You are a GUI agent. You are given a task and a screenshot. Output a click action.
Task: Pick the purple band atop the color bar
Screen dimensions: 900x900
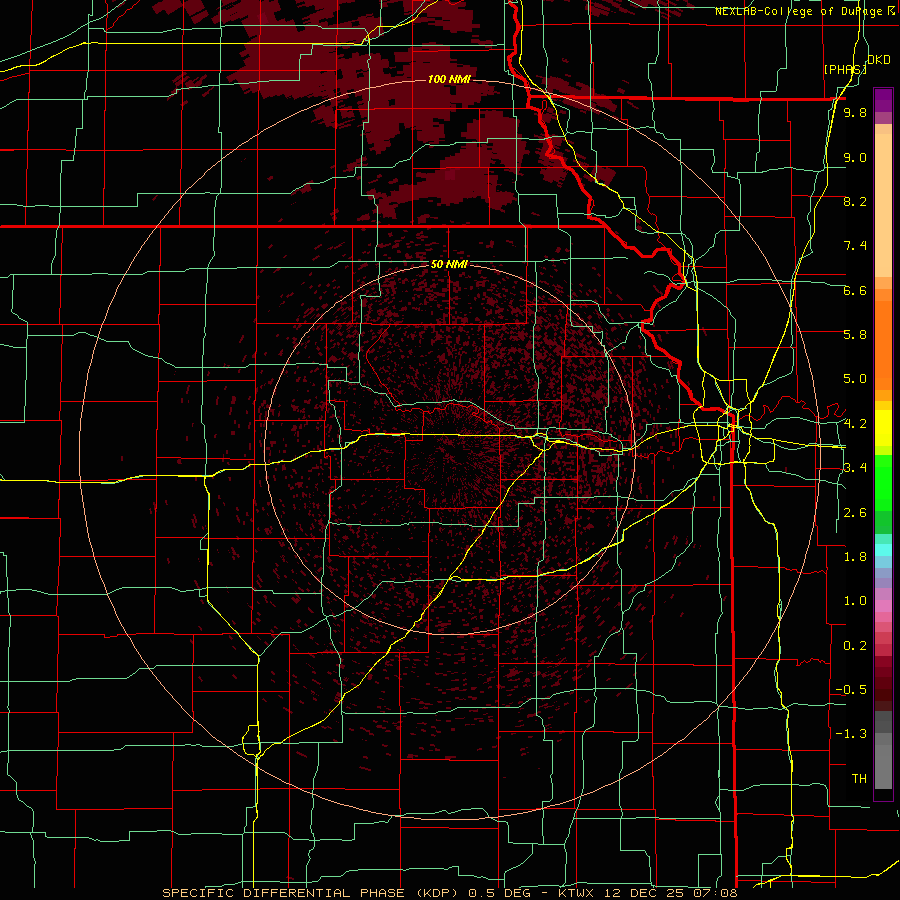pos(883,100)
